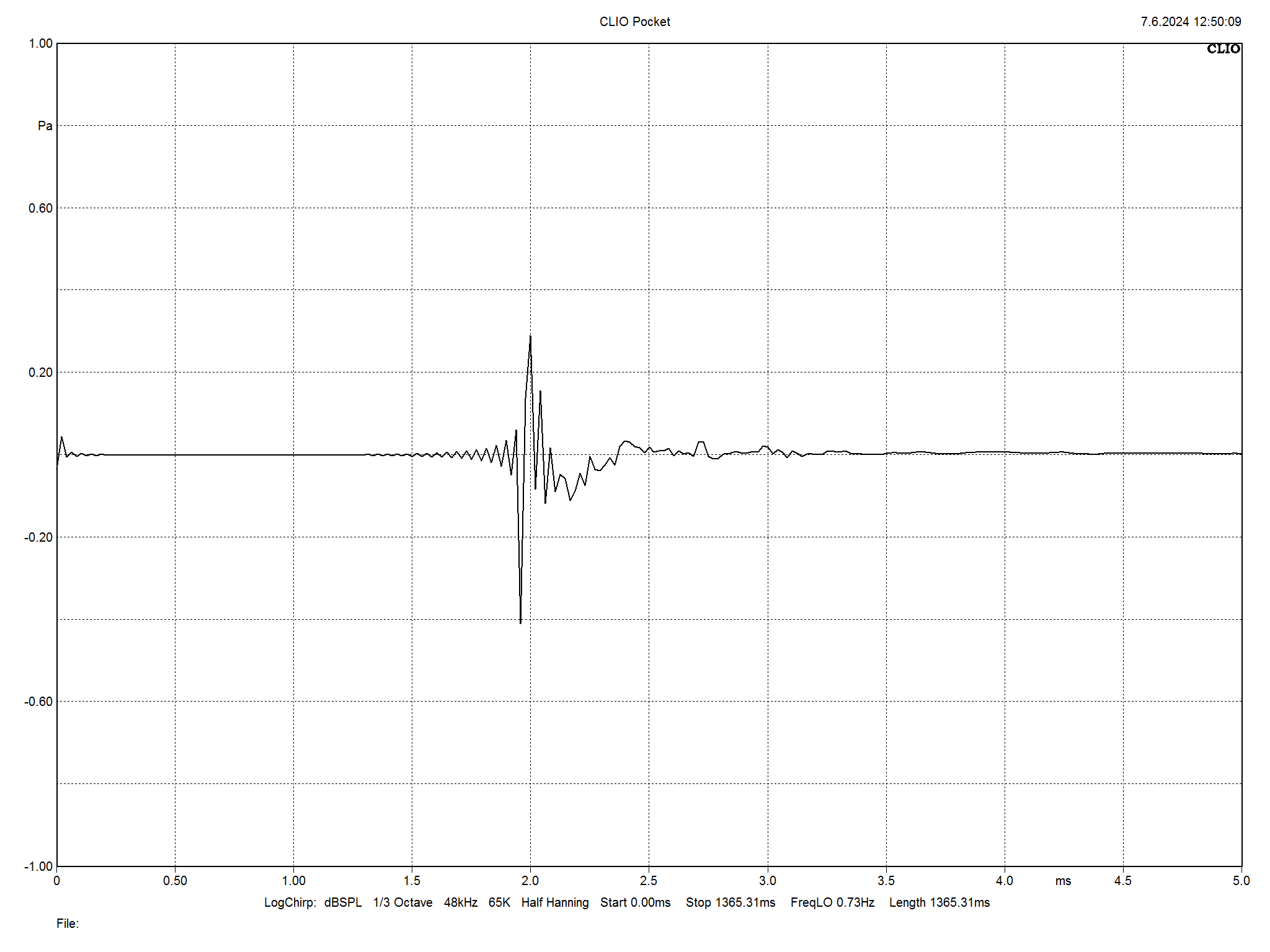
Task: Click the negative impulse trough near 1.95 ms
Action: (520, 622)
